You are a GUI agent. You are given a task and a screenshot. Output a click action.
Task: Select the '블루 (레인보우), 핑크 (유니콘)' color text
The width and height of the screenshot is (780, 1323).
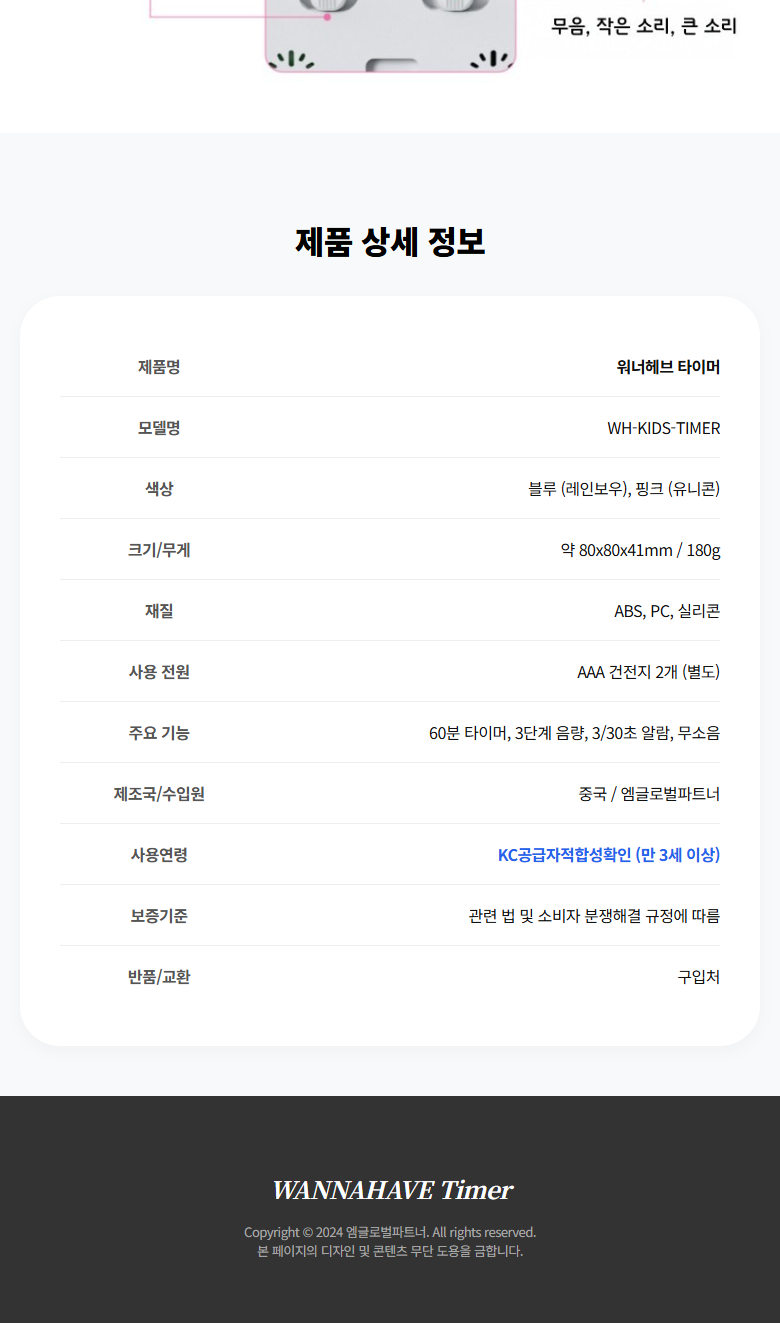click(x=624, y=489)
